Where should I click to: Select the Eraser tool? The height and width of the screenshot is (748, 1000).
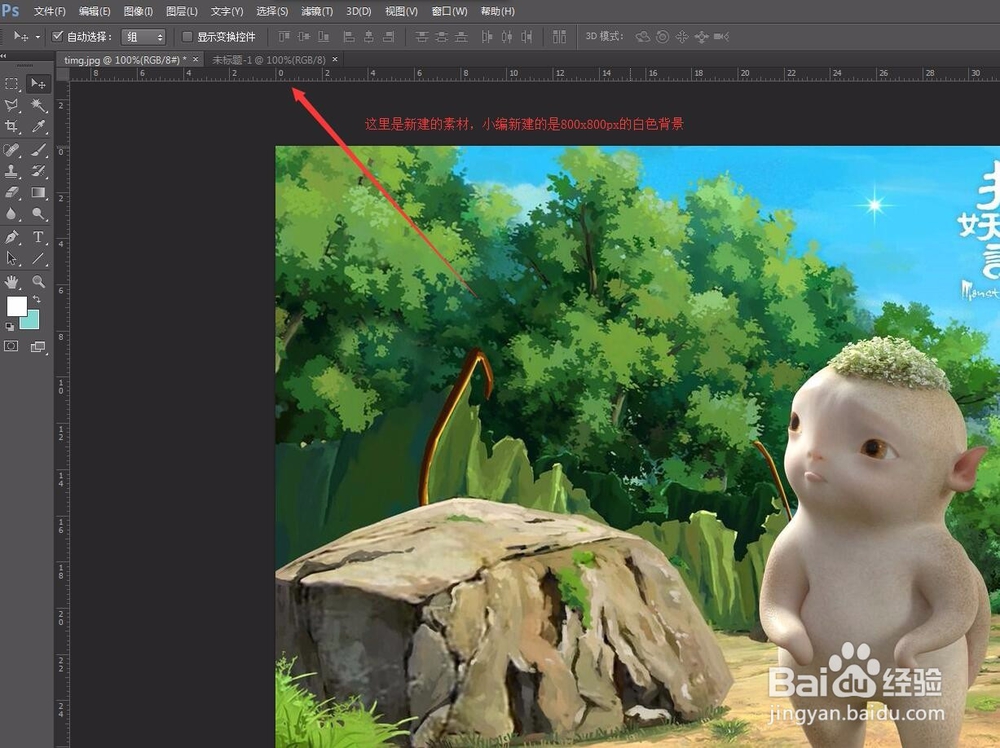pyautogui.click(x=11, y=192)
